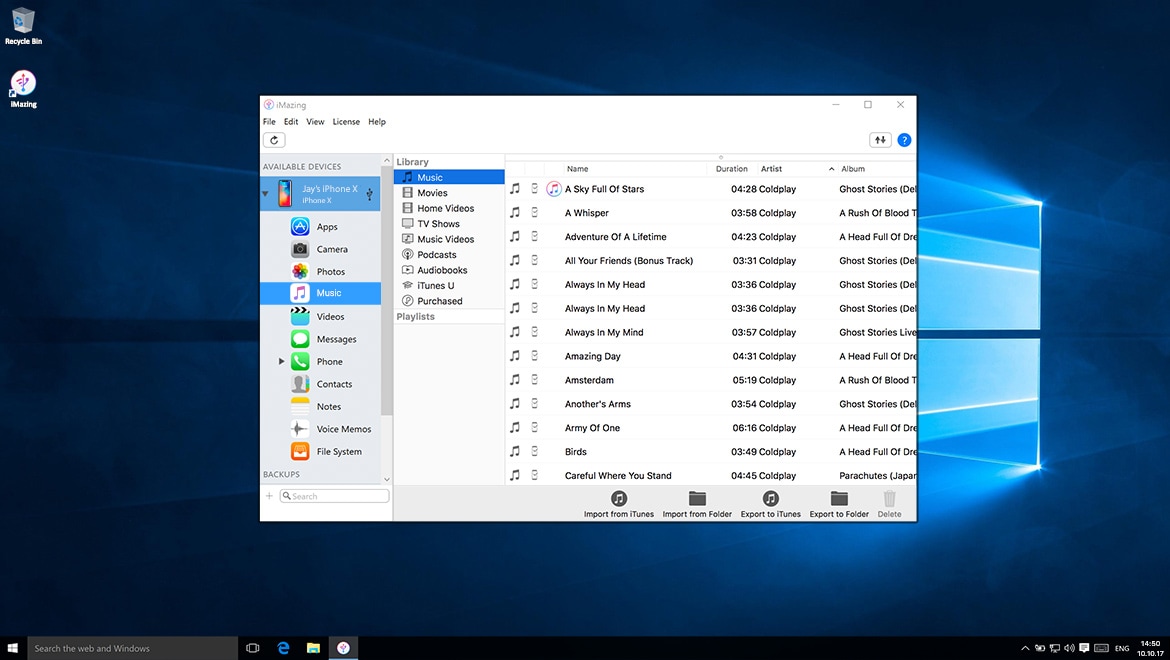Click inside the Search field
Viewport: 1170px width, 660px height.
click(334, 495)
